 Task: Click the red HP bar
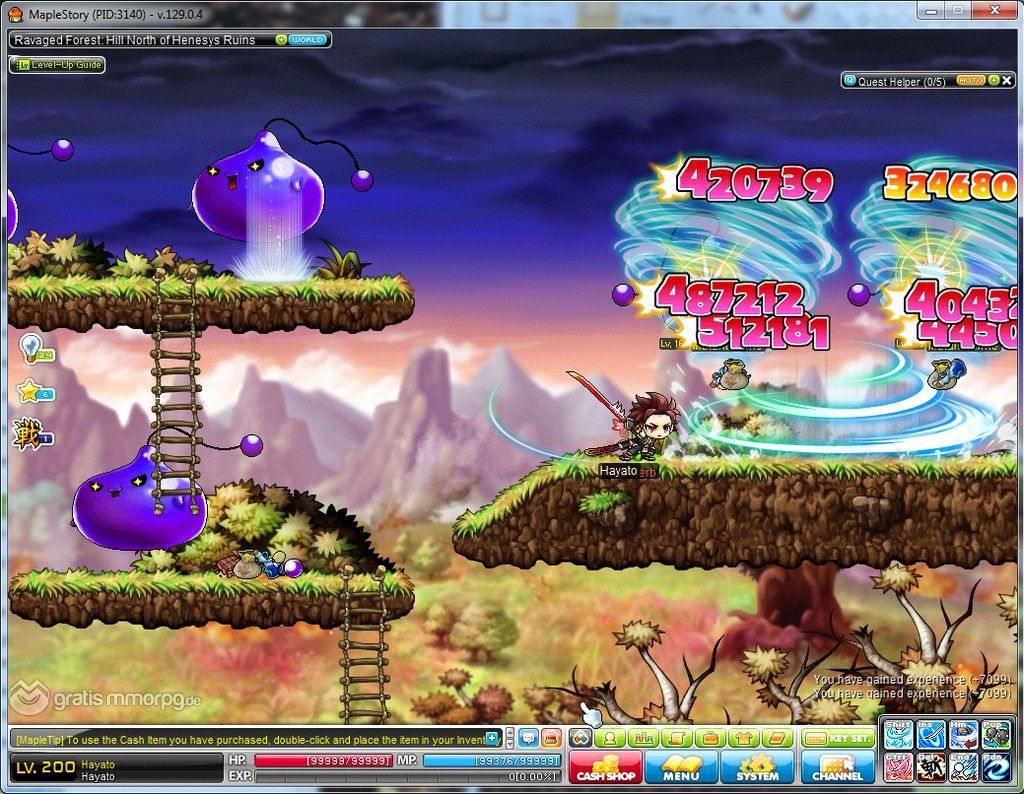pyautogui.click(x=323, y=760)
